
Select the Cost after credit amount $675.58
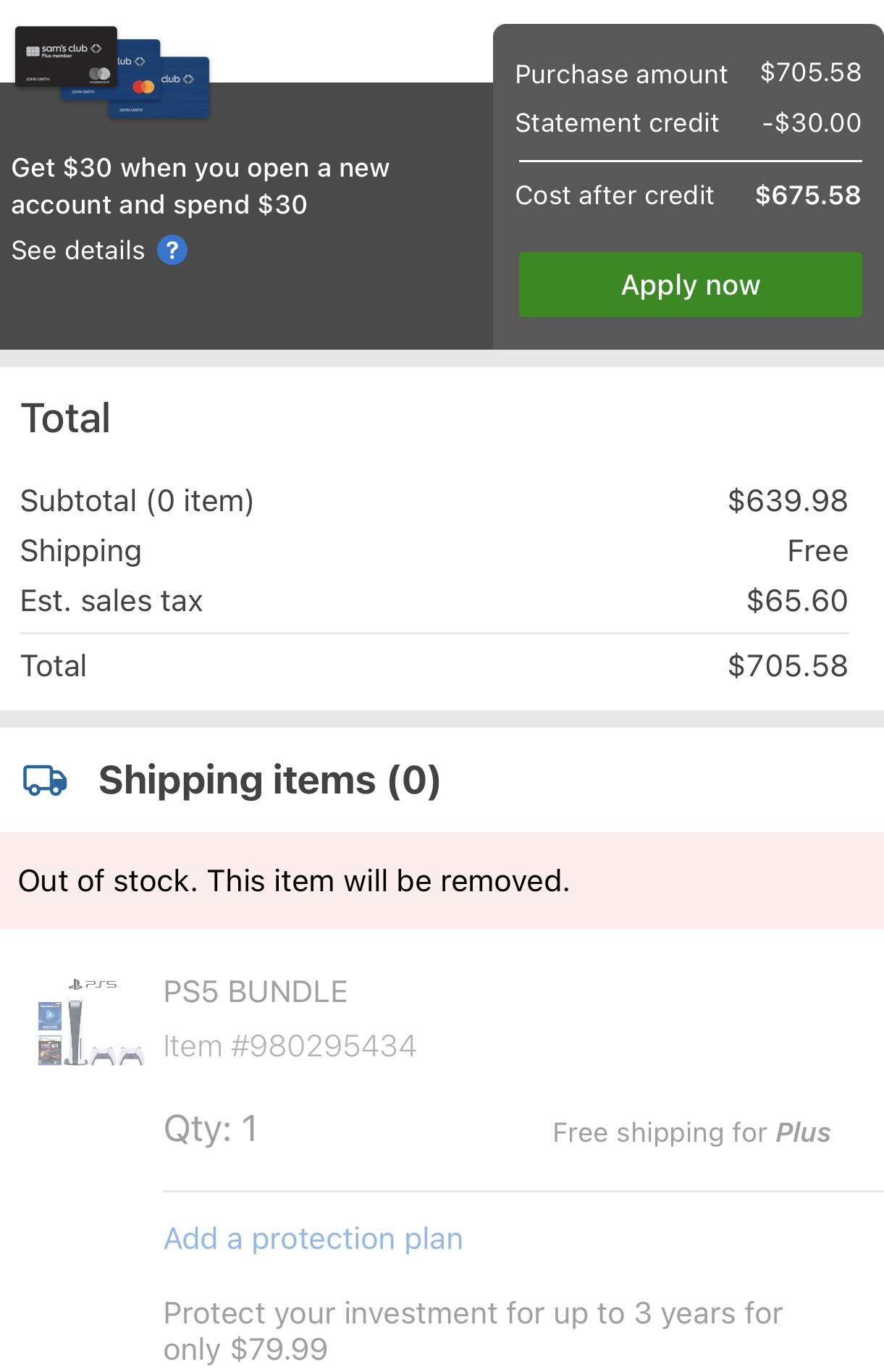click(x=808, y=195)
